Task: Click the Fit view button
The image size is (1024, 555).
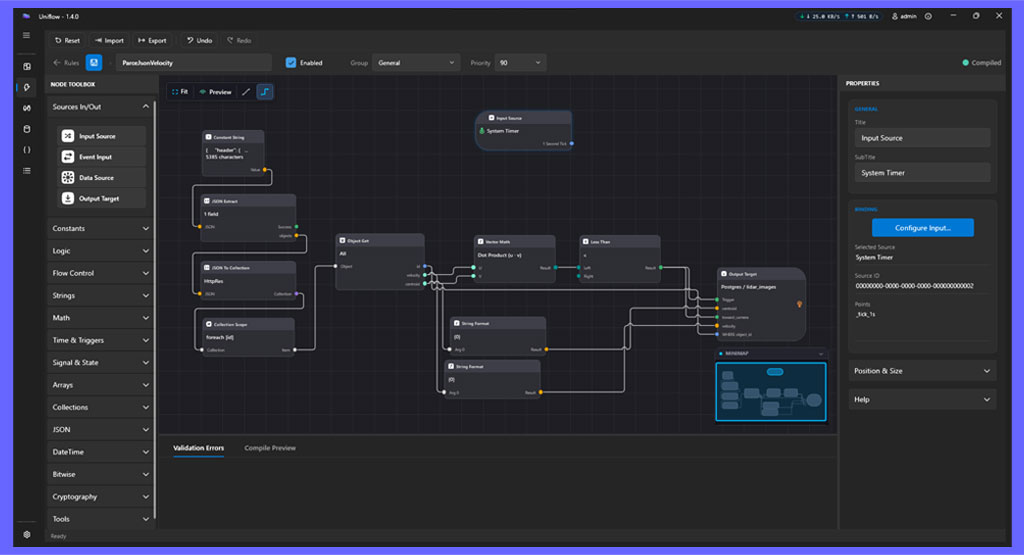Action: (x=180, y=92)
